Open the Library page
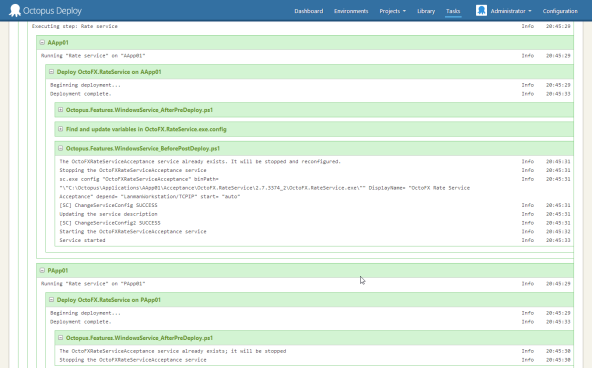The width and height of the screenshot is (592, 368). point(426,11)
